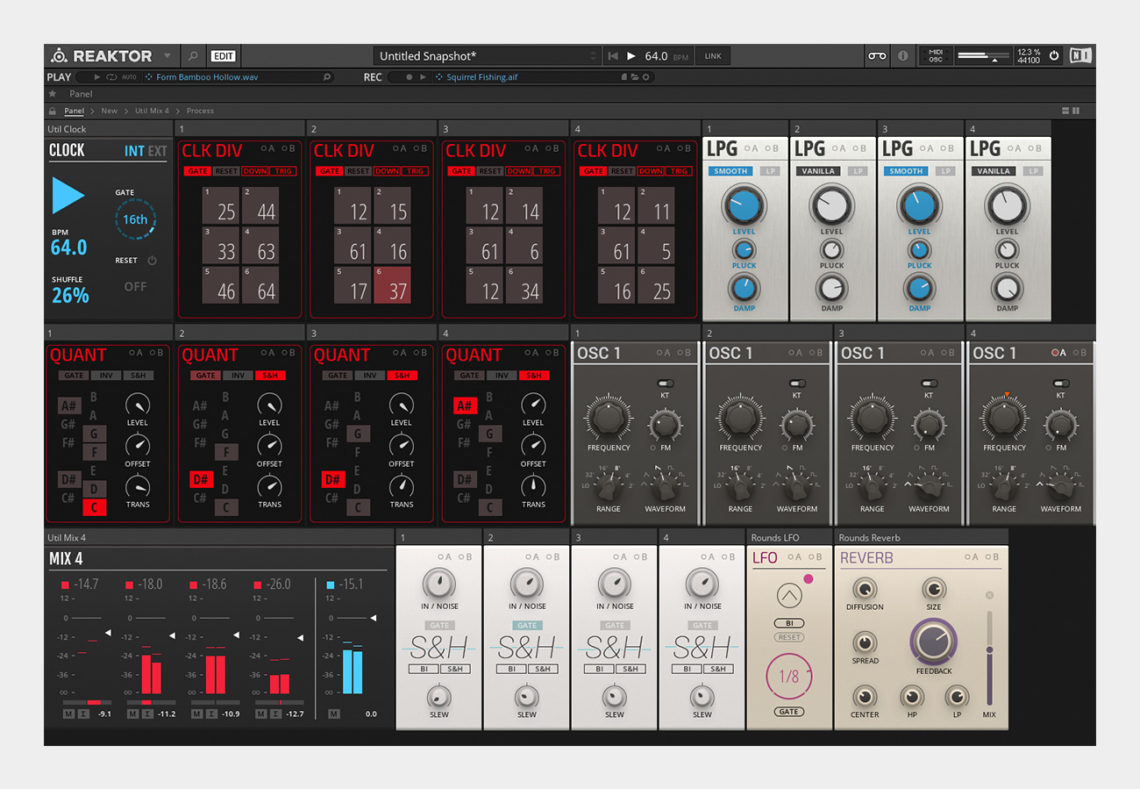Click the LINK button beside the BPM
This screenshot has width=1140, height=789.
713,56
